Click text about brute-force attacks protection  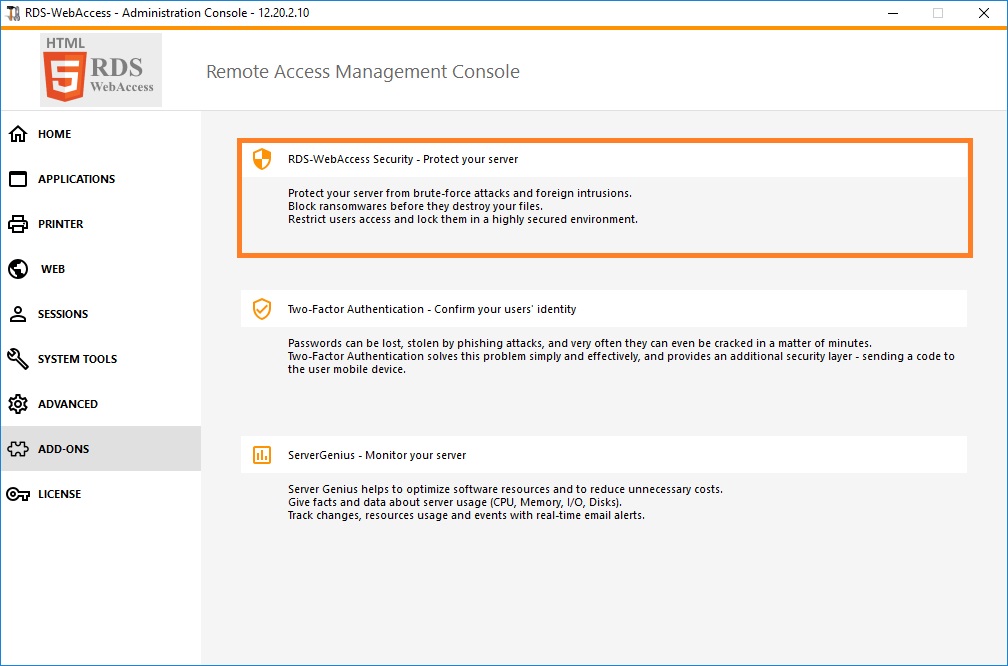460,193
